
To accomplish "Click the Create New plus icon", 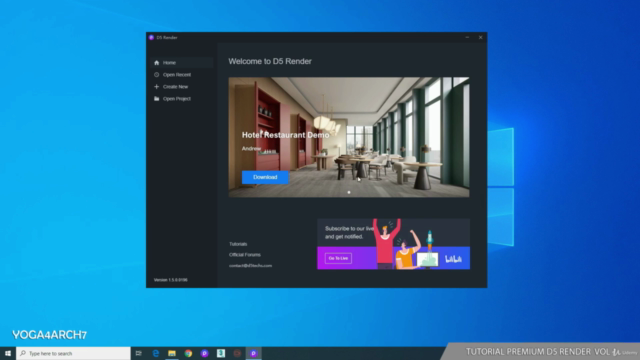I will pyautogui.click(x=156, y=87).
